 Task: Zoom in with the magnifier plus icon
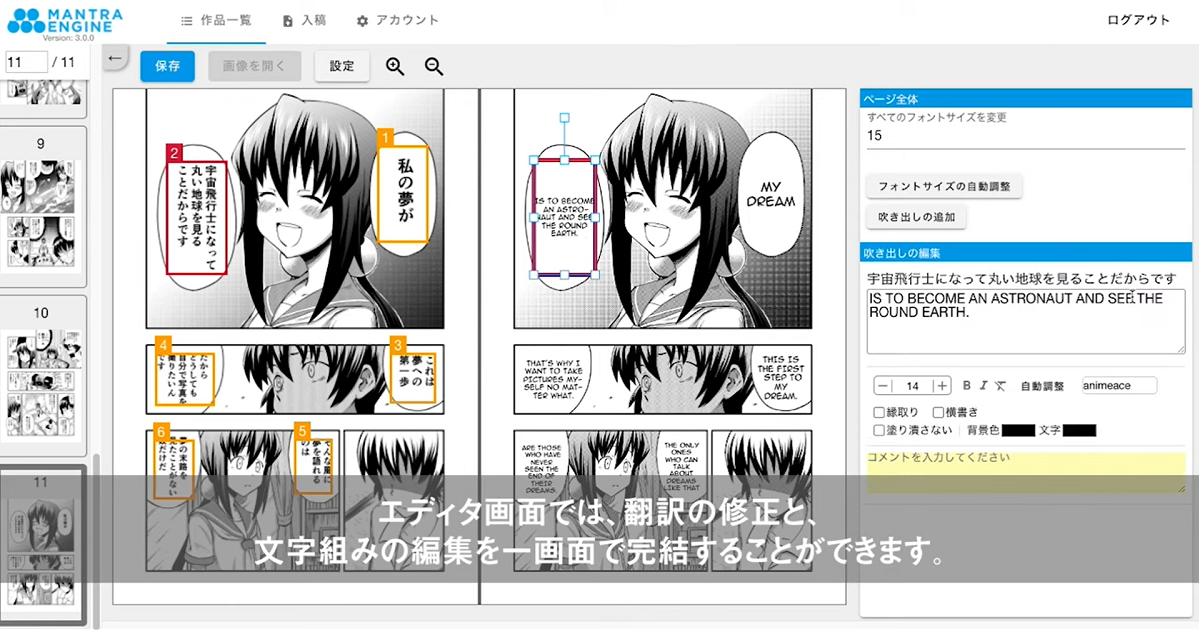click(395, 67)
